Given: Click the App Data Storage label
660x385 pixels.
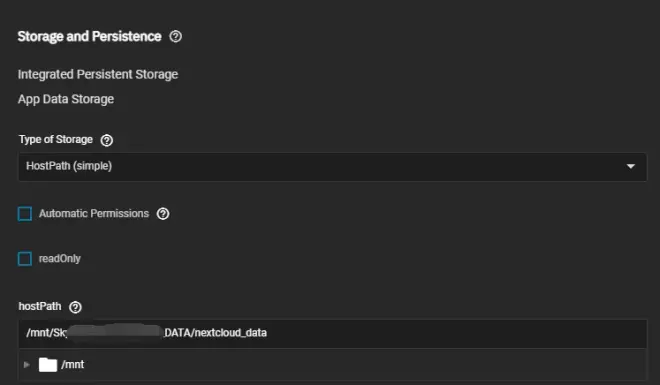Looking at the screenshot, I should [x=66, y=99].
